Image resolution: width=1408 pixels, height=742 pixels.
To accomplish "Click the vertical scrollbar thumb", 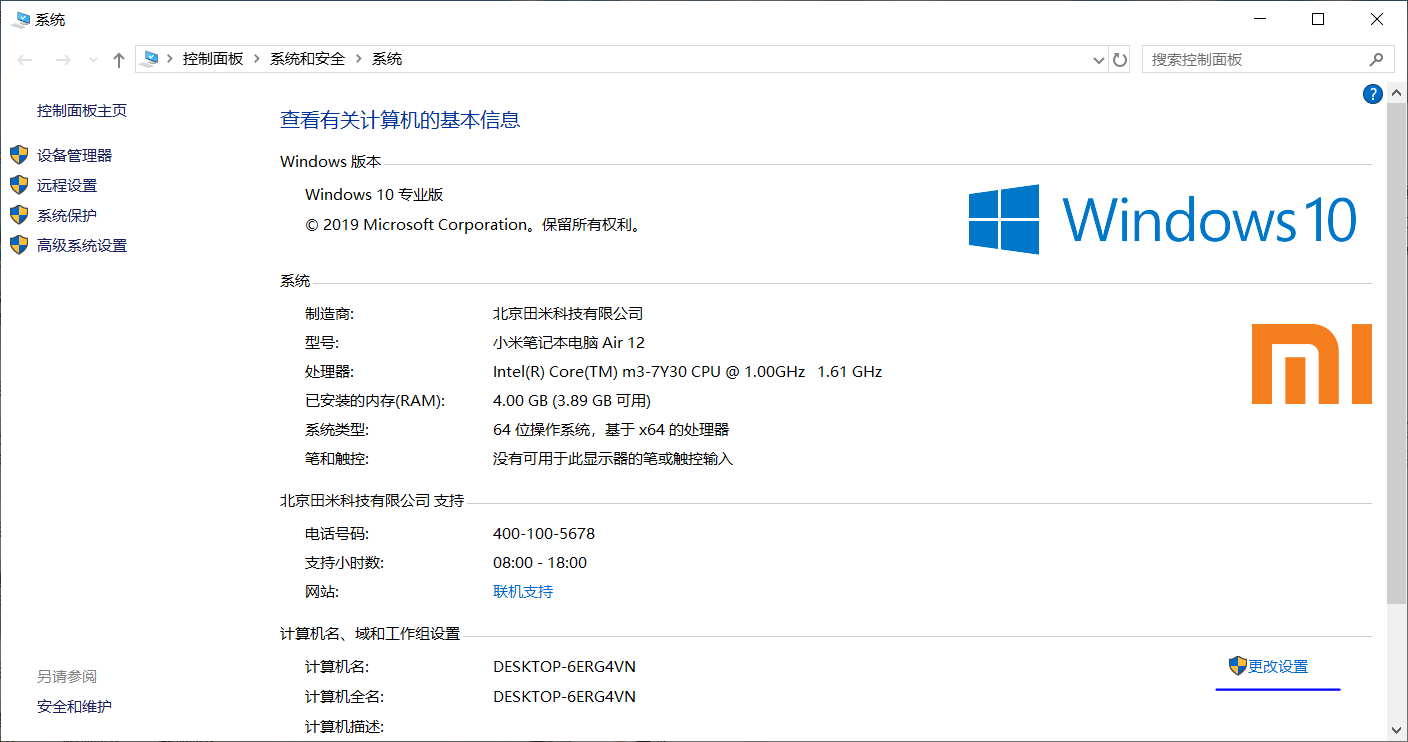I will (1396, 355).
